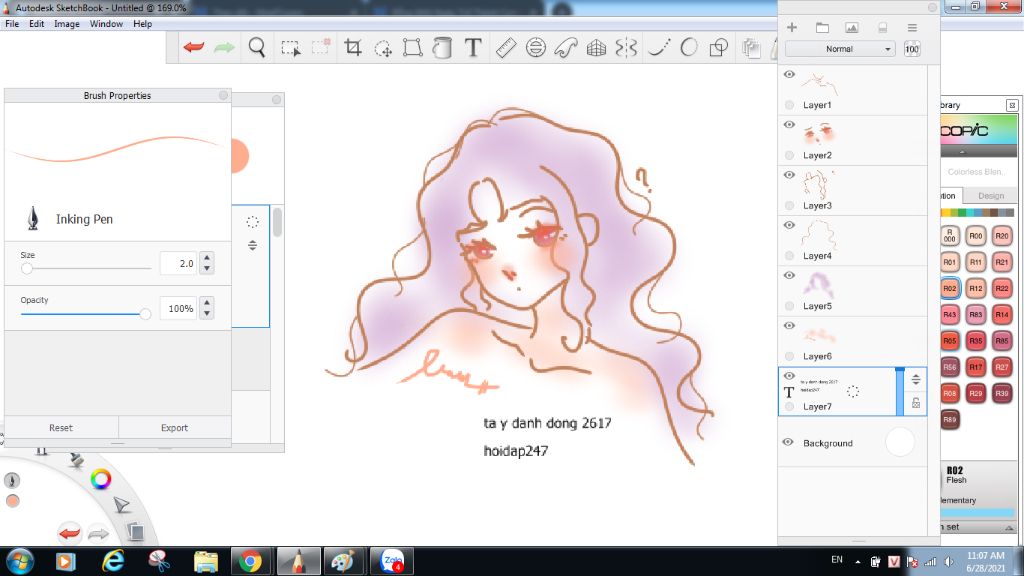Select the Layer5 thumbnail

coord(818,285)
